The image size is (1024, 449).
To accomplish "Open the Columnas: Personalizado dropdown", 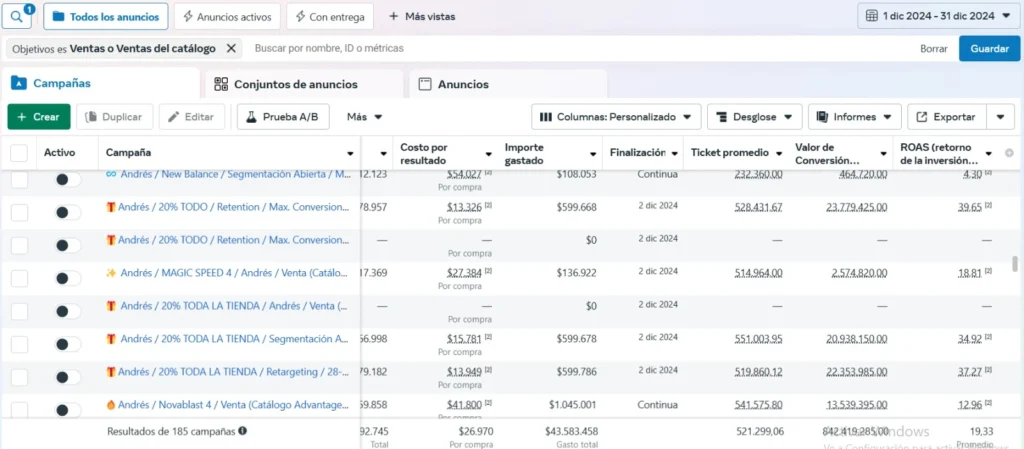I will 615,117.
